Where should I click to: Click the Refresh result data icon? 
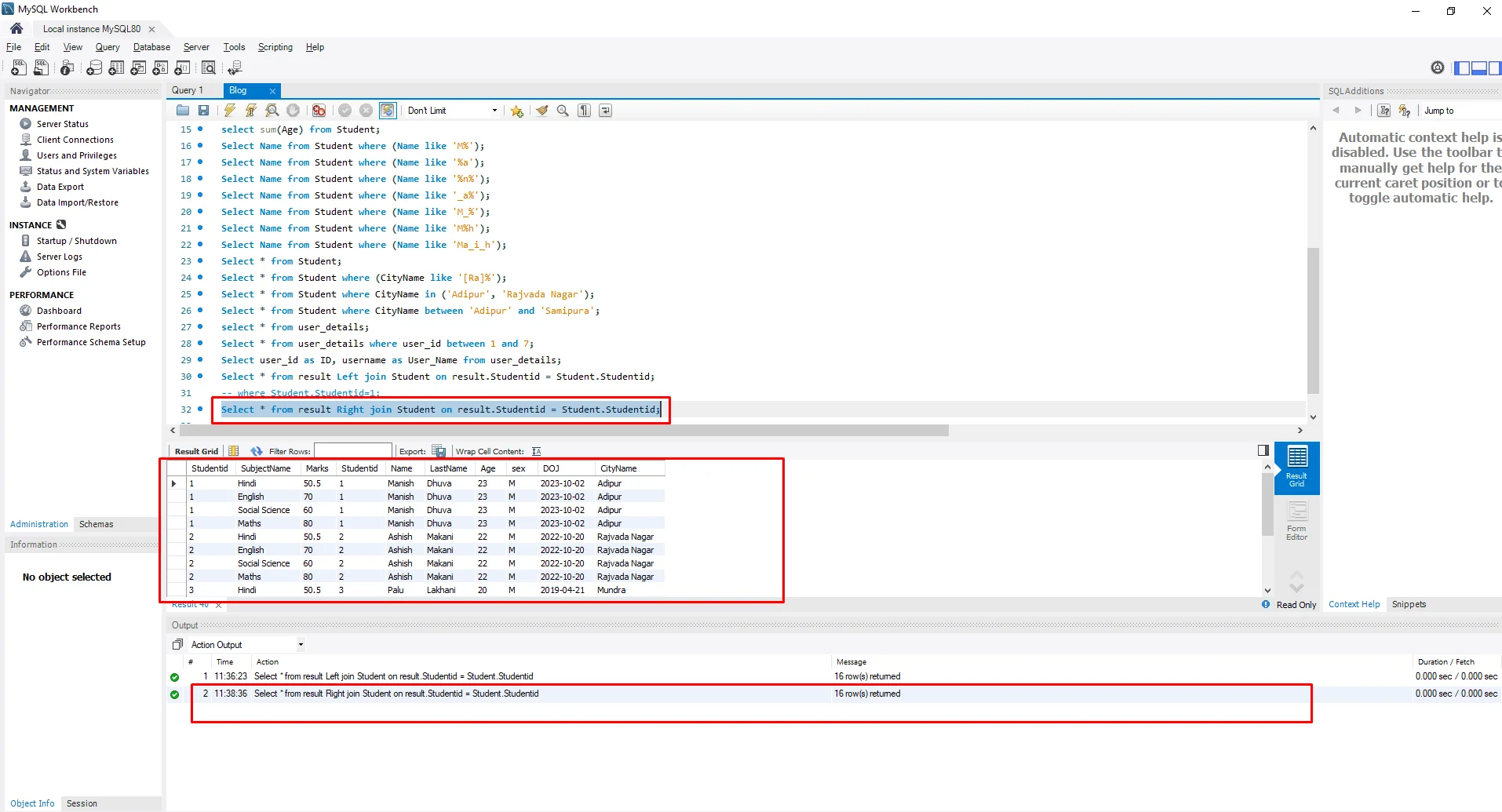pyautogui.click(x=256, y=451)
